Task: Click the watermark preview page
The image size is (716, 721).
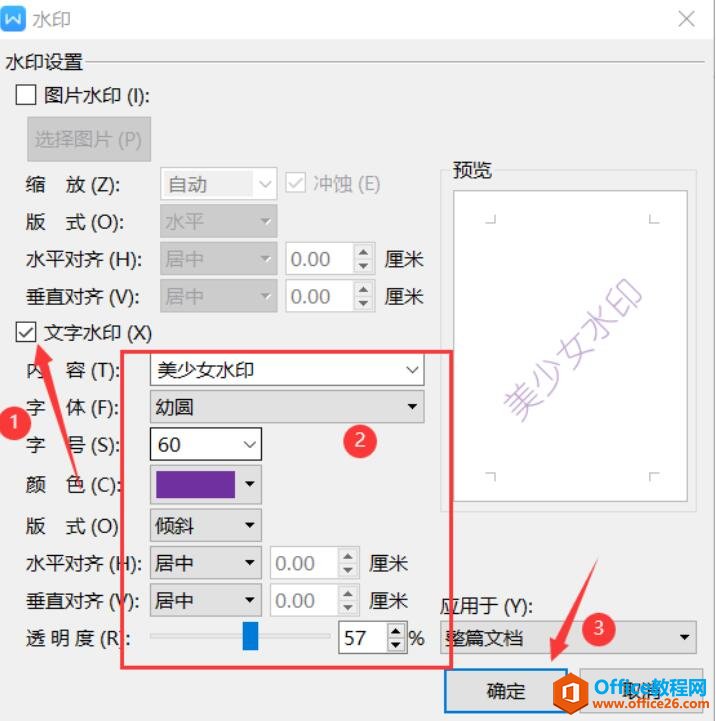Action: pyautogui.click(x=570, y=346)
